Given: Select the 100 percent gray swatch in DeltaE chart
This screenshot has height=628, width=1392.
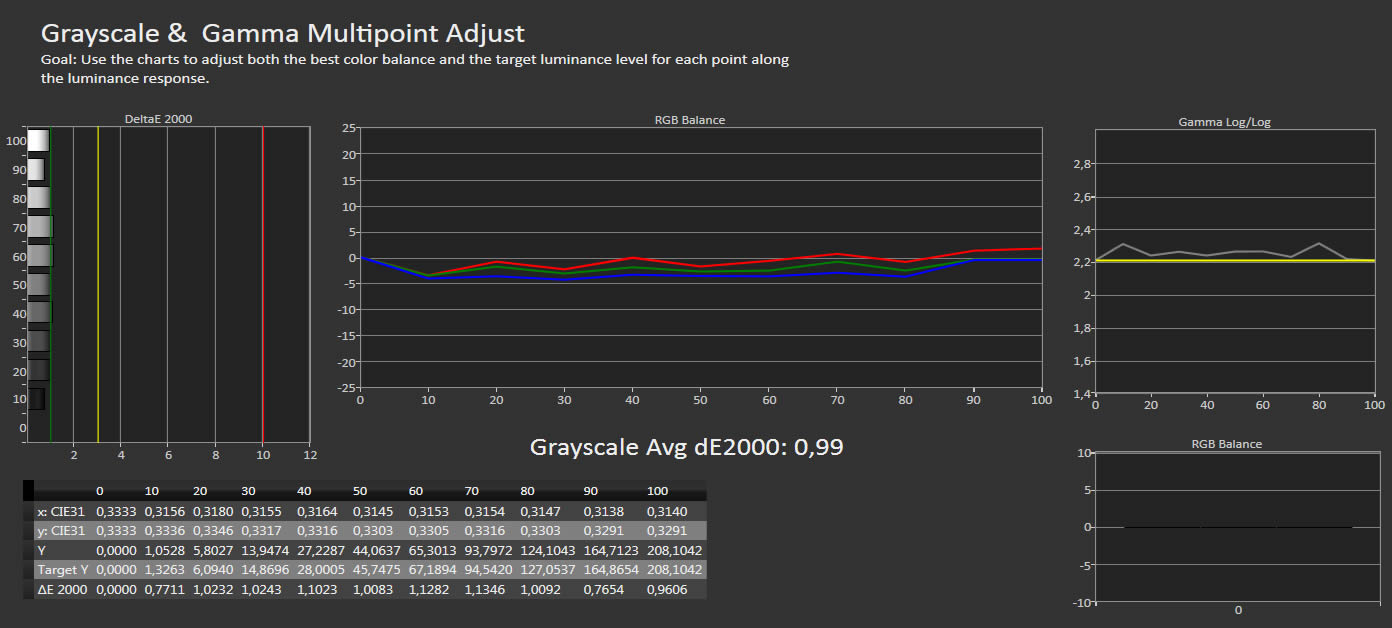Looking at the screenshot, I should click(x=38, y=141).
